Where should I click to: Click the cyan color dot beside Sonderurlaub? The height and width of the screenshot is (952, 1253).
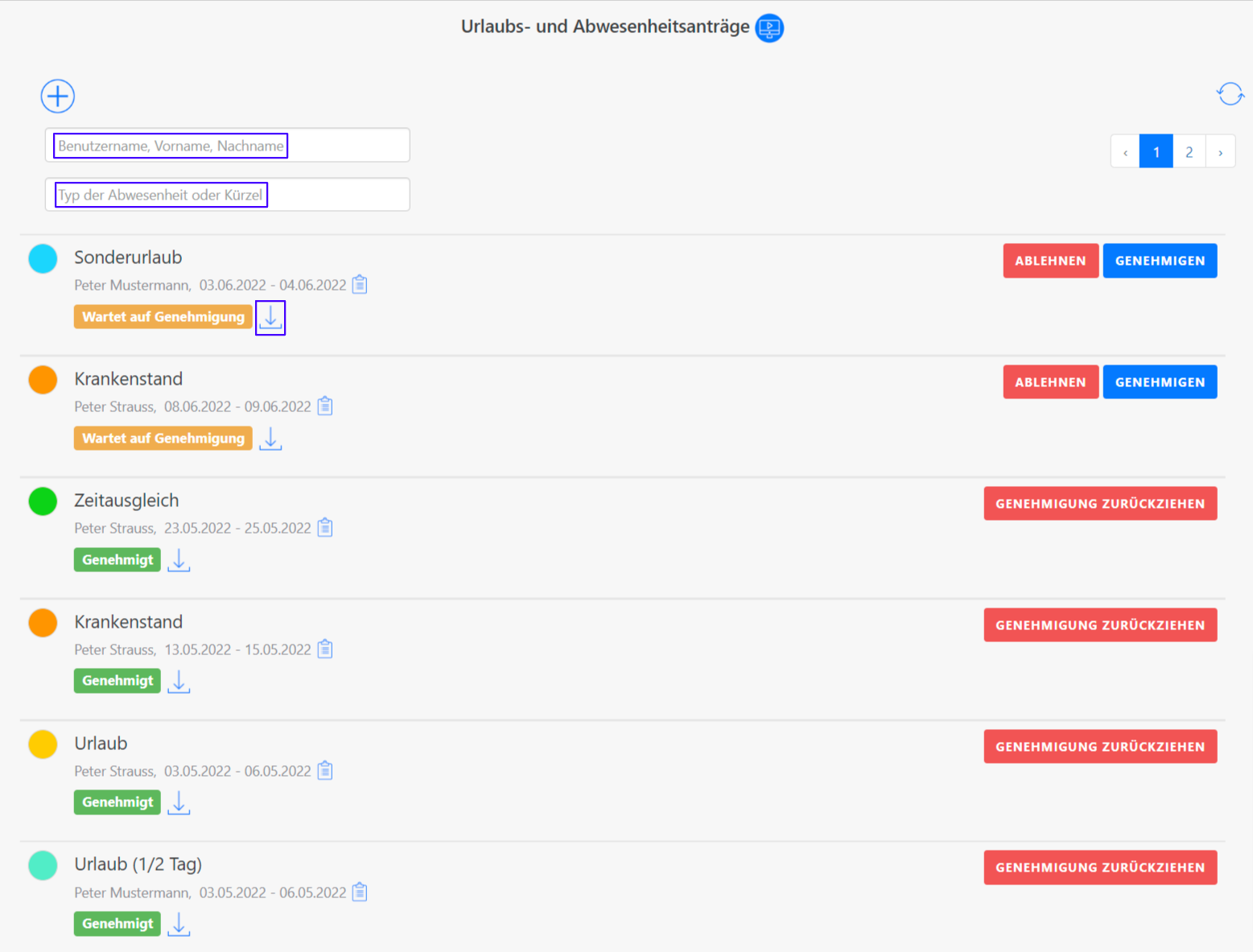pyautogui.click(x=43, y=259)
